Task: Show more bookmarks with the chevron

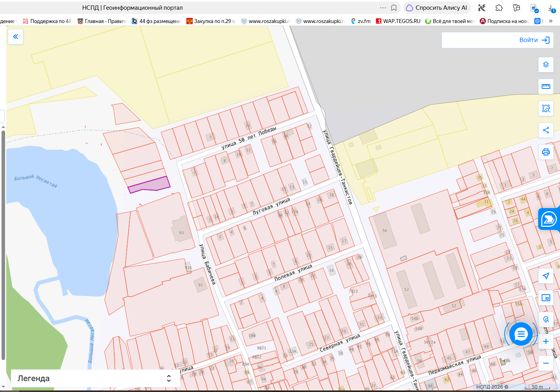Action: pyautogui.click(x=550, y=21)
